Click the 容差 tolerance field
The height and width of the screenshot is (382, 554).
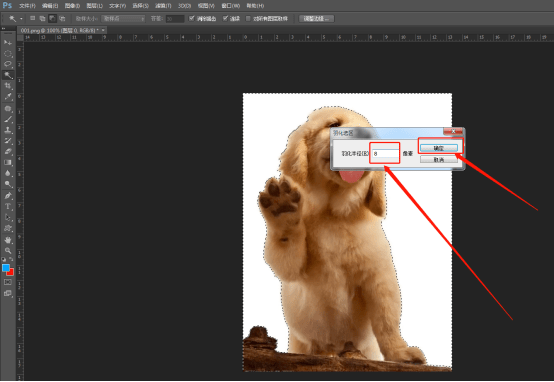click(x=175, y=19)
